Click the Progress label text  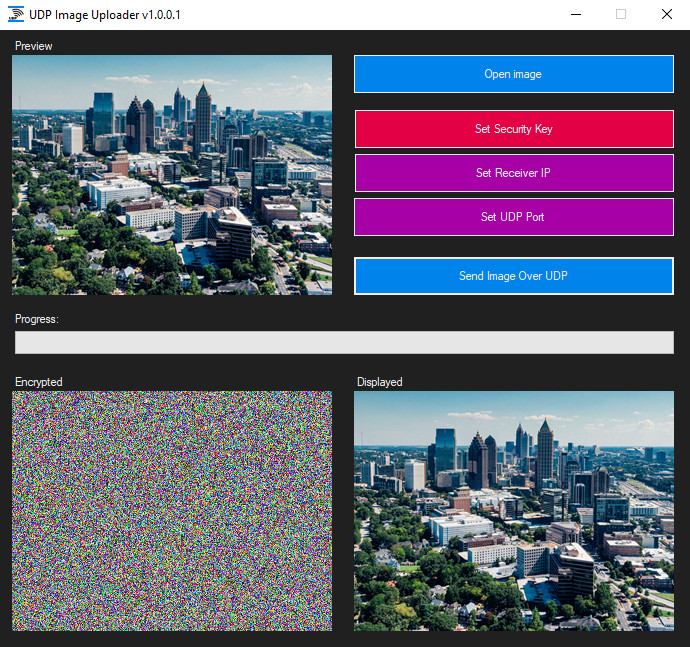click(37, 319)
